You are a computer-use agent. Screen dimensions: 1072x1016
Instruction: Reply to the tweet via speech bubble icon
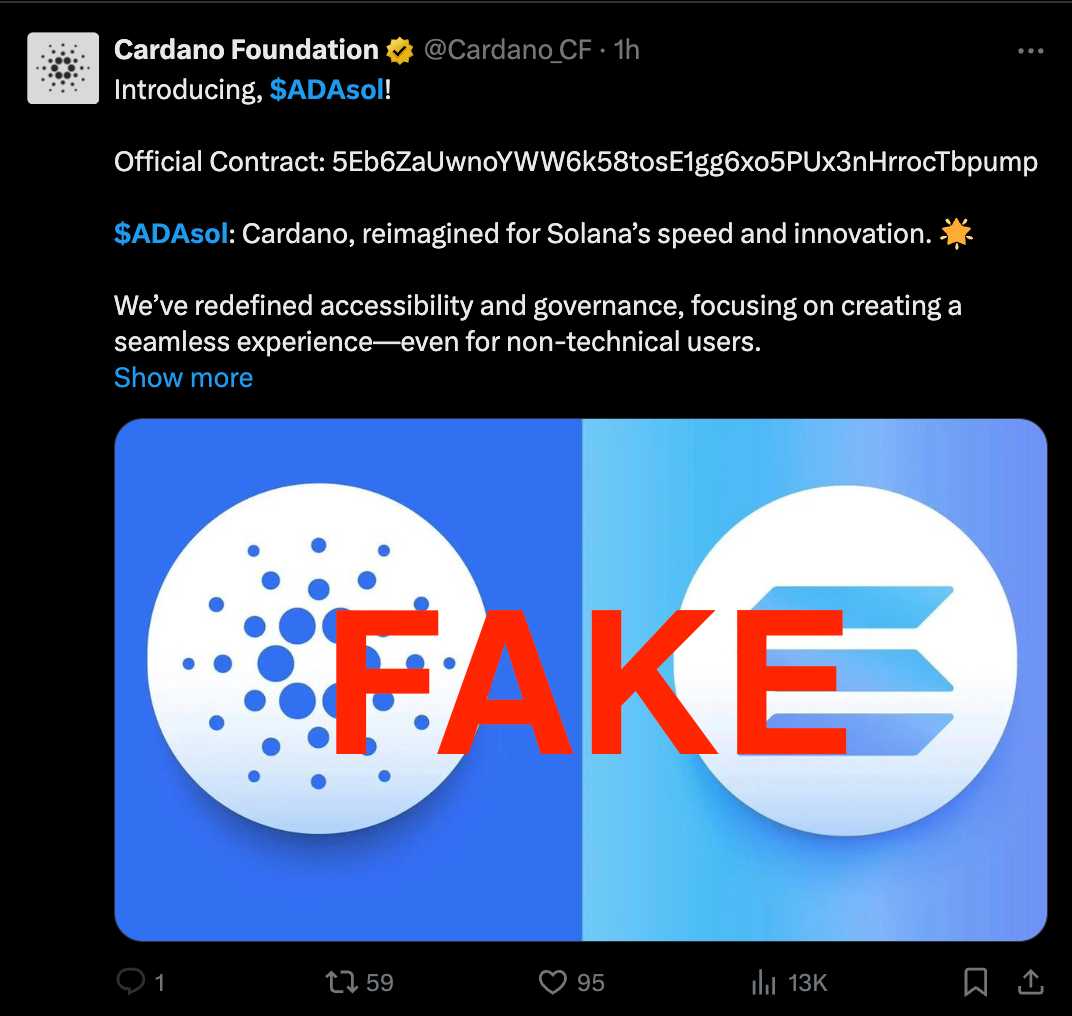click(x=130, y=982)
